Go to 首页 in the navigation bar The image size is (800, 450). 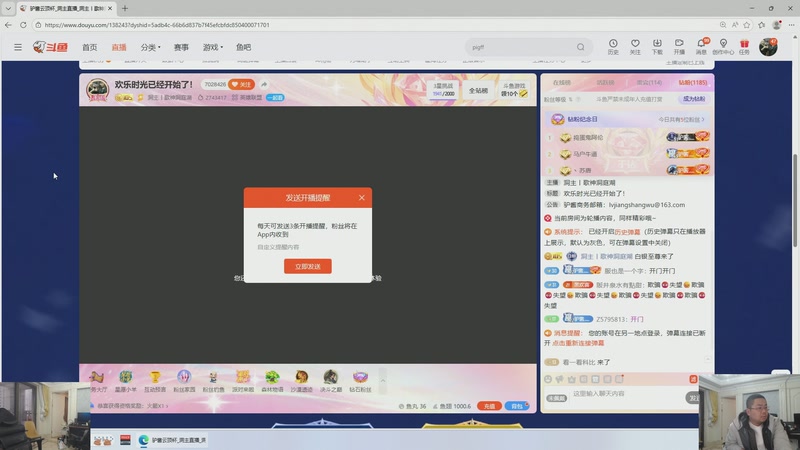tap(89, 47)
